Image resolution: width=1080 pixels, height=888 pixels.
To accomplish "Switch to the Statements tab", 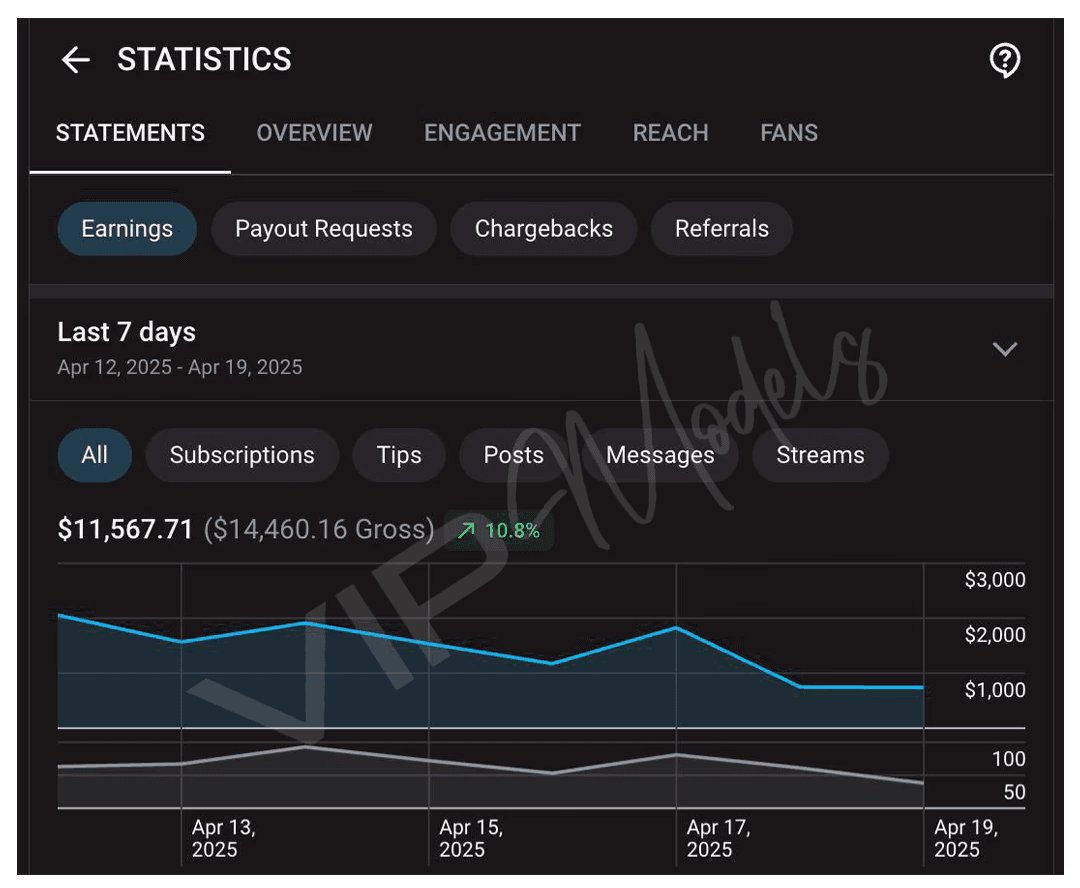I will (130, 132).
